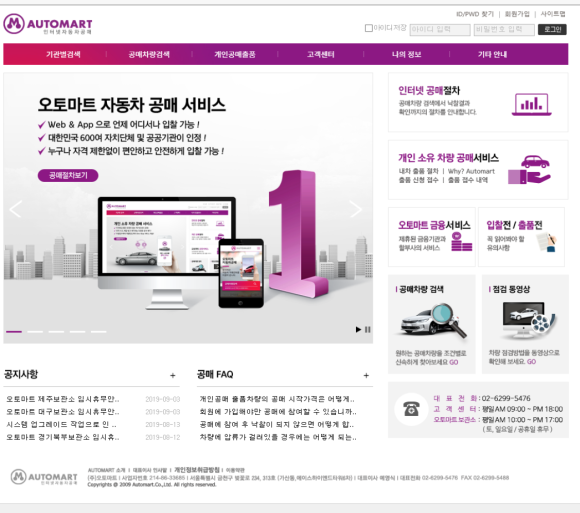Click GO link under 점검 동영상

click(531, 362)
